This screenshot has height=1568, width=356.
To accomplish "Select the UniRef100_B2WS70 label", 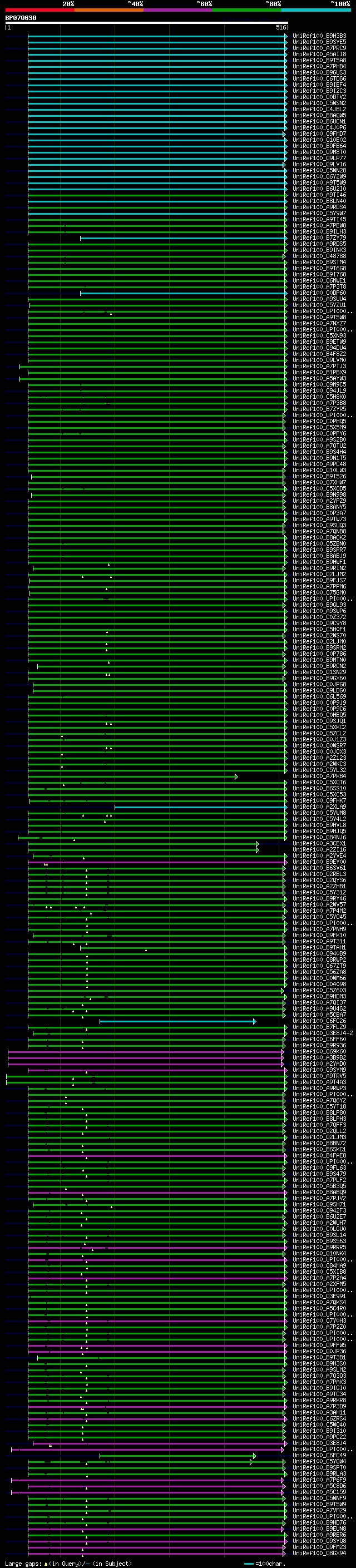I will point(319,635).
